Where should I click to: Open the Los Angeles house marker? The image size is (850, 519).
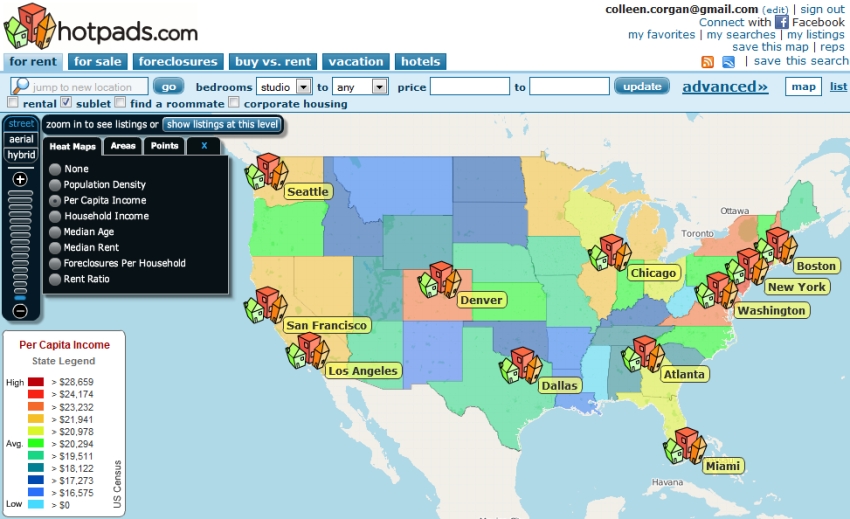point(307,351)
